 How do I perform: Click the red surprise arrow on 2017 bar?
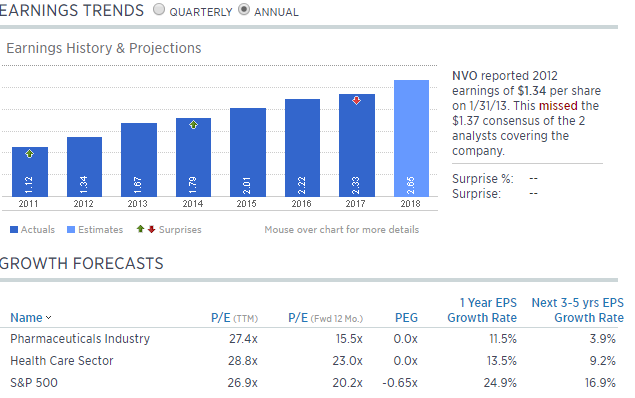coord(356,100)
